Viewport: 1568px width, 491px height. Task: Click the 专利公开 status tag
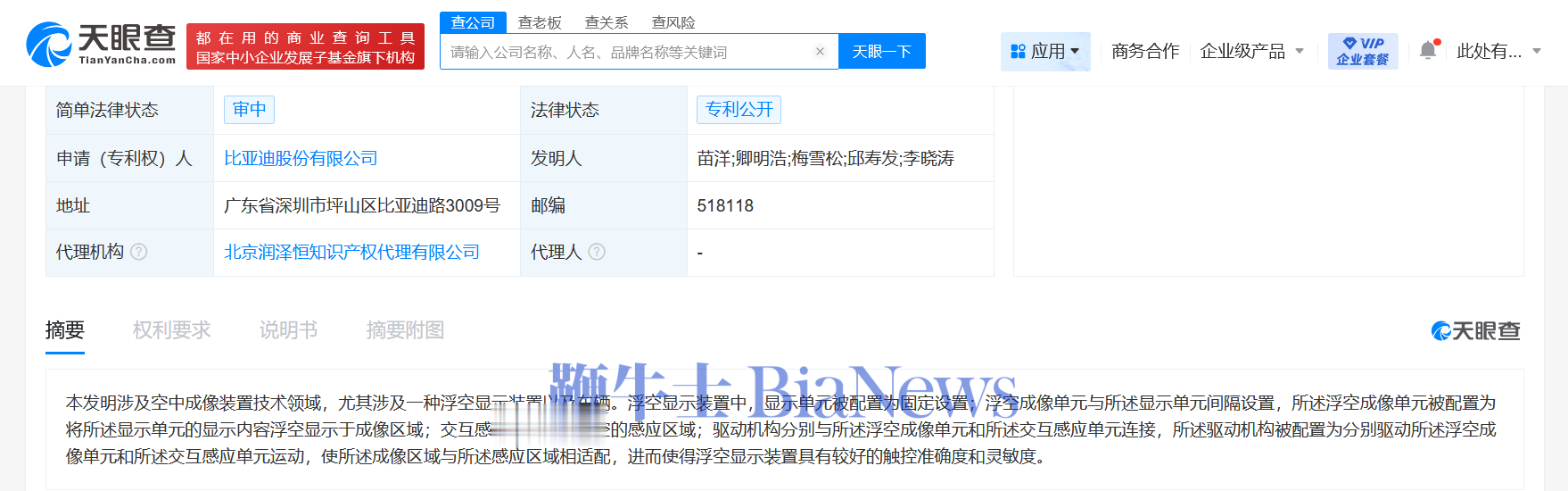click(739, 109)
